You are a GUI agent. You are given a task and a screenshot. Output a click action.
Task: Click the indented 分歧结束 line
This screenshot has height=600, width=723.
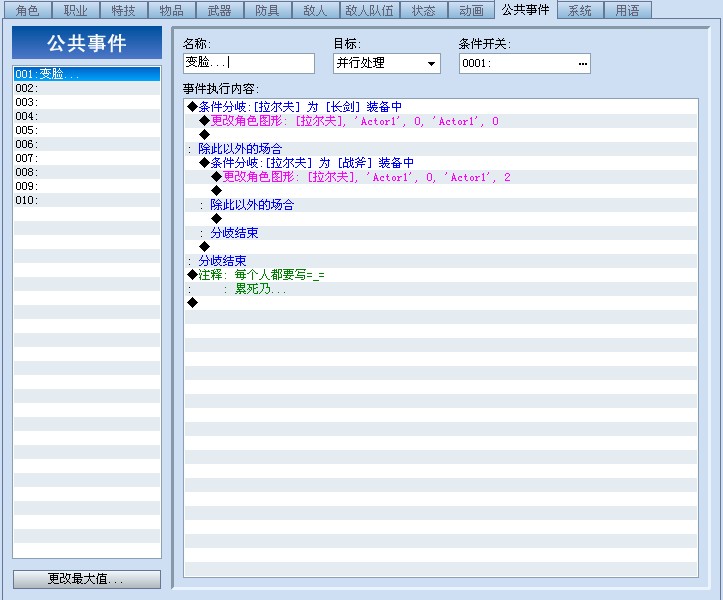pyautogui.click(x=441, y=233)
